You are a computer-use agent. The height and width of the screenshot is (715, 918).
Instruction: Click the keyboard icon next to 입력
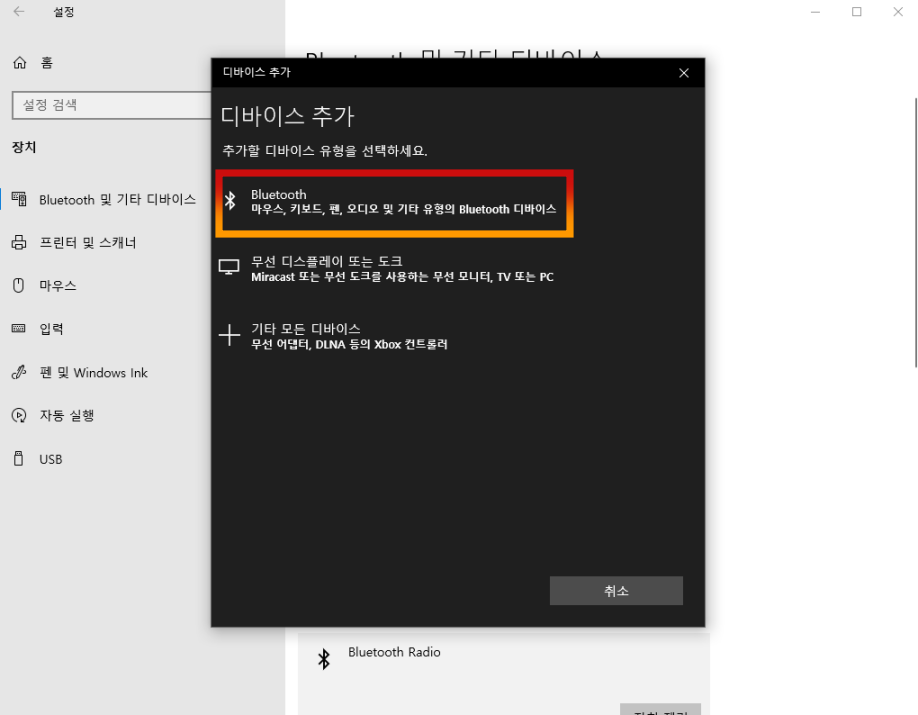point(19,329)
